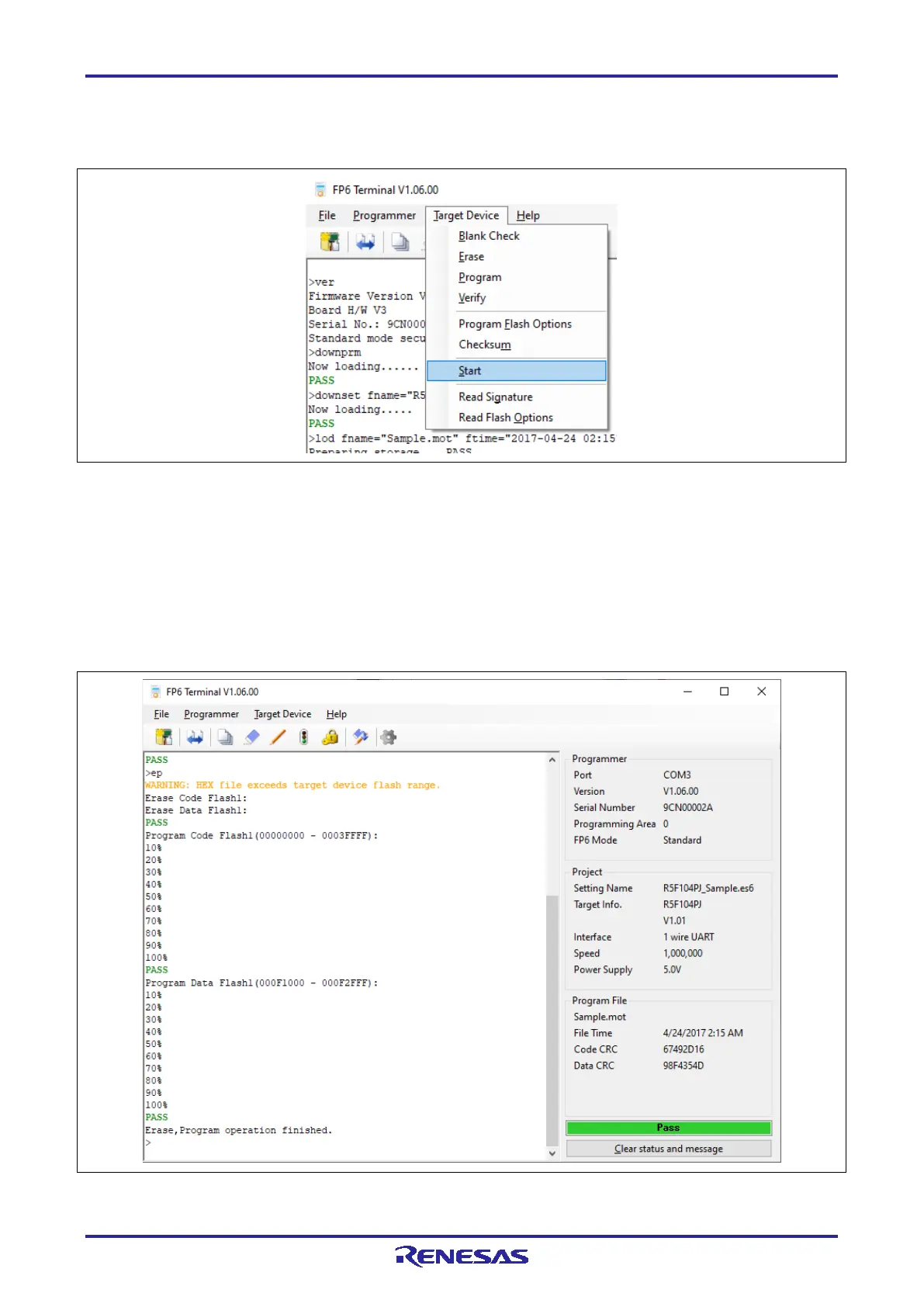Image resolution: width=924 pixels, height=1307 pixels.
Task: Minimize the lower FP6 Terminal window
Action: click(687, 692)
